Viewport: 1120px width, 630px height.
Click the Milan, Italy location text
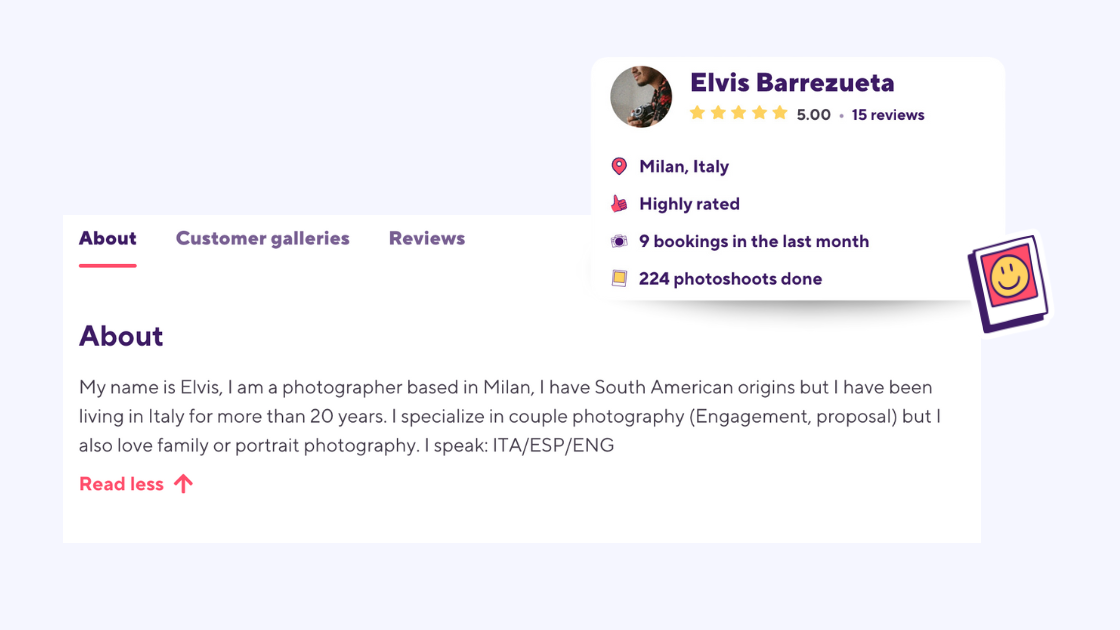[684, 166]
